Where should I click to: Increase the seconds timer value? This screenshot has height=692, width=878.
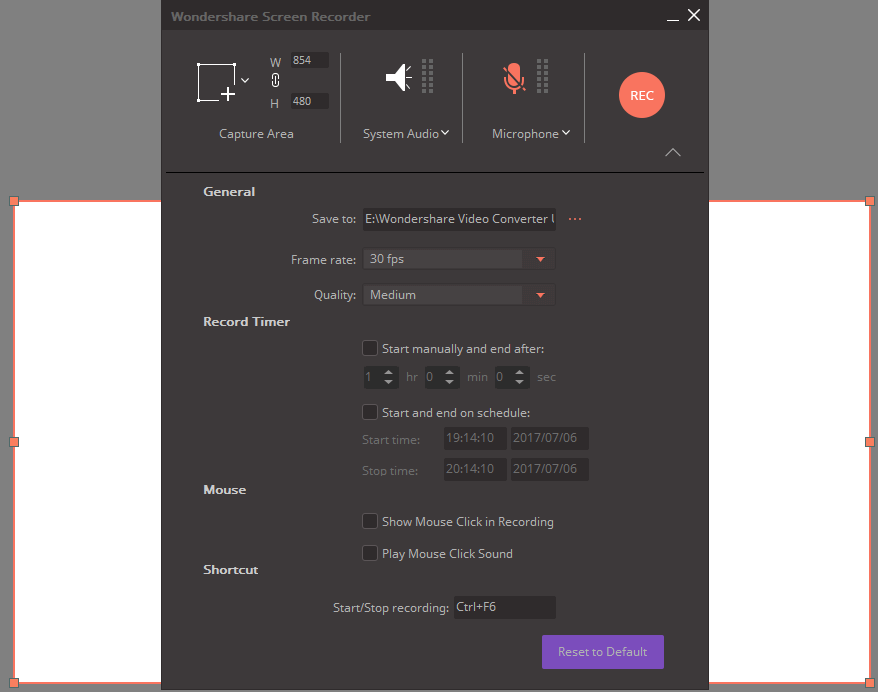520,372
